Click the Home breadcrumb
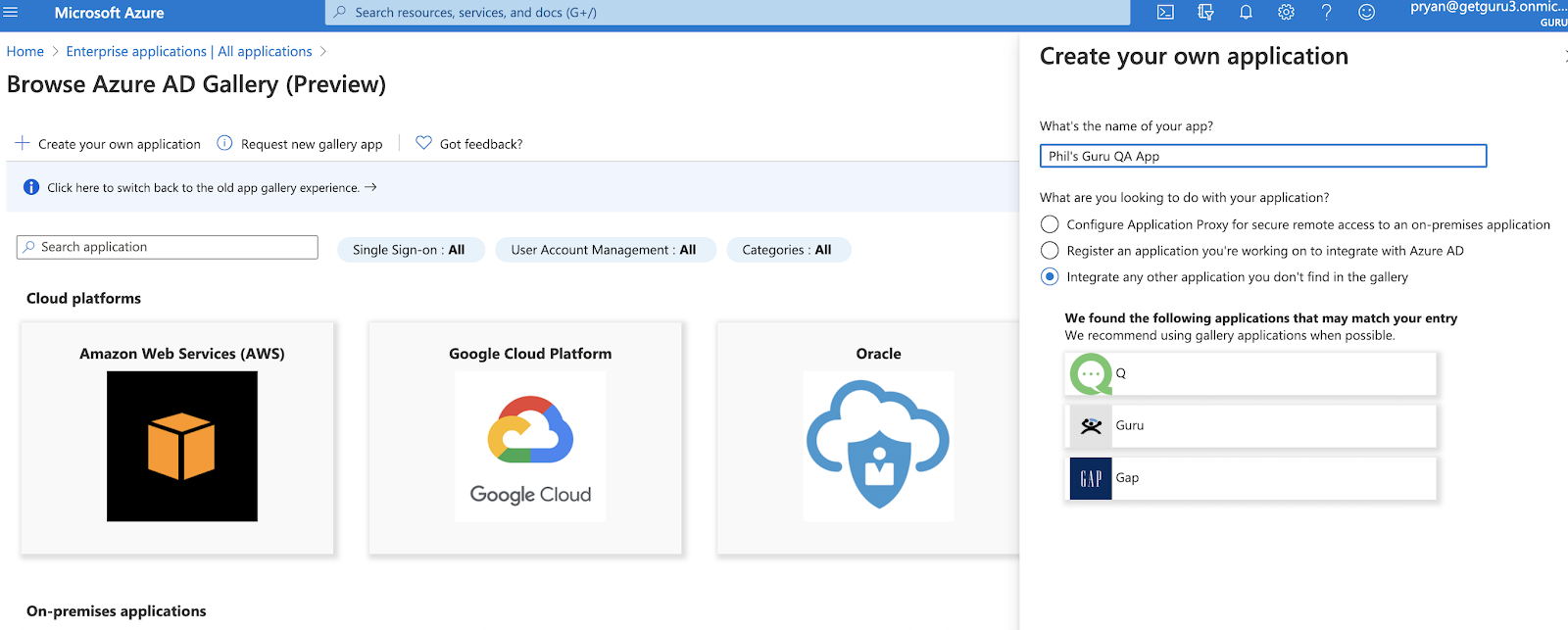The width and height of the screenshot is (1568, 630). pyautogui.click(x=25, y=51)
